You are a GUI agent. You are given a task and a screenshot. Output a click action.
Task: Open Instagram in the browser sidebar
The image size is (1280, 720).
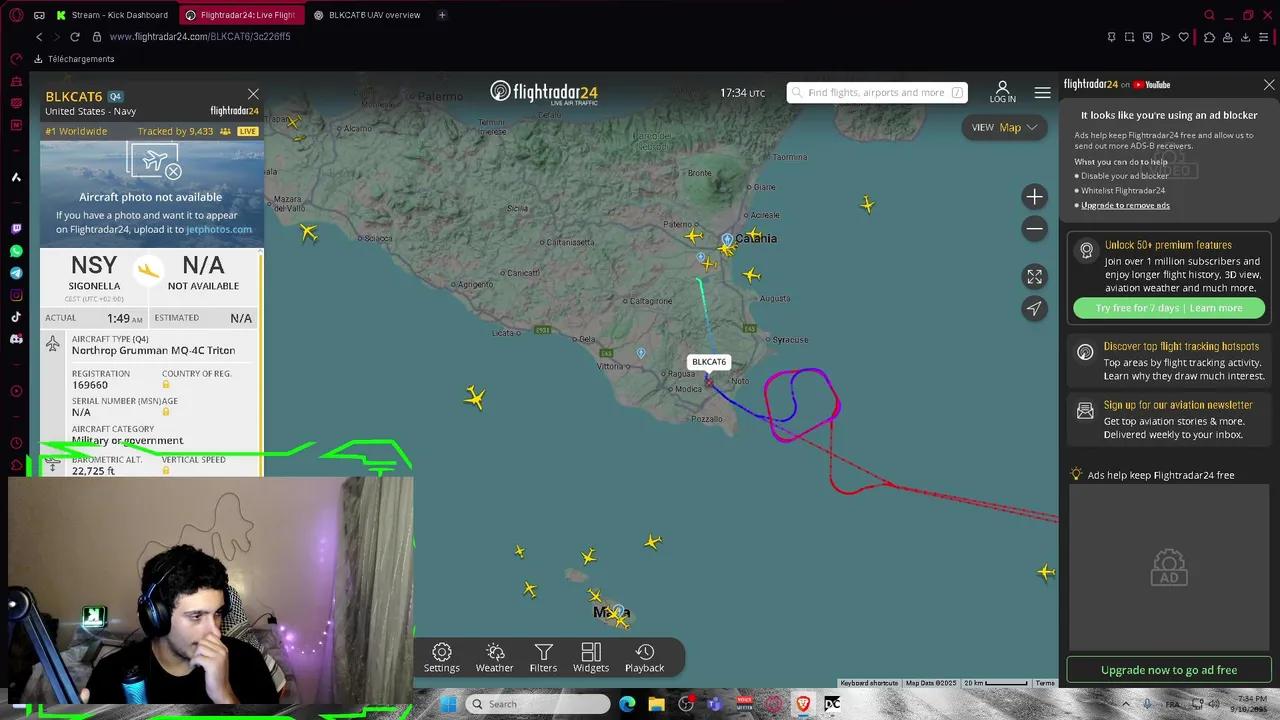16,295
